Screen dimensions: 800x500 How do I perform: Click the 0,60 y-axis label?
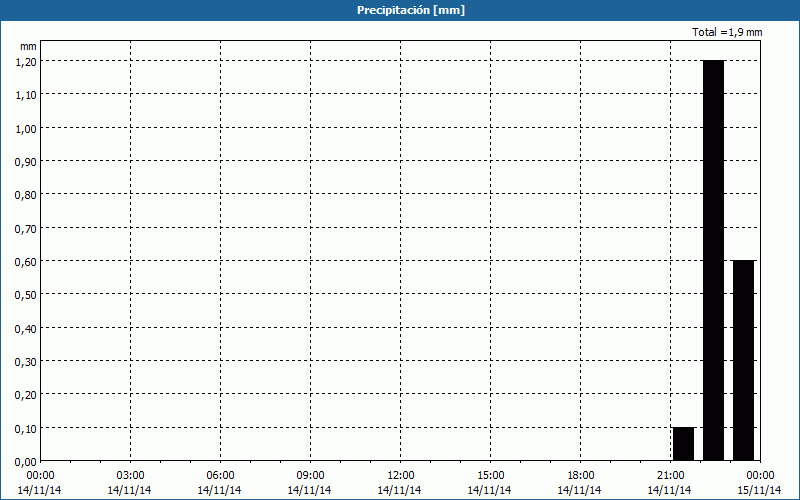point(25,262)
